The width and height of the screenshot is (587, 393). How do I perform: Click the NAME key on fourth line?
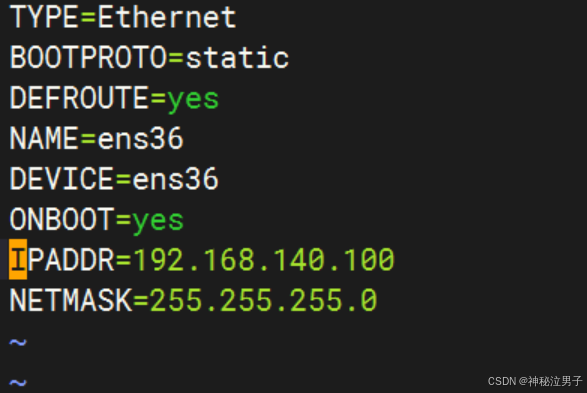point(44,138)
